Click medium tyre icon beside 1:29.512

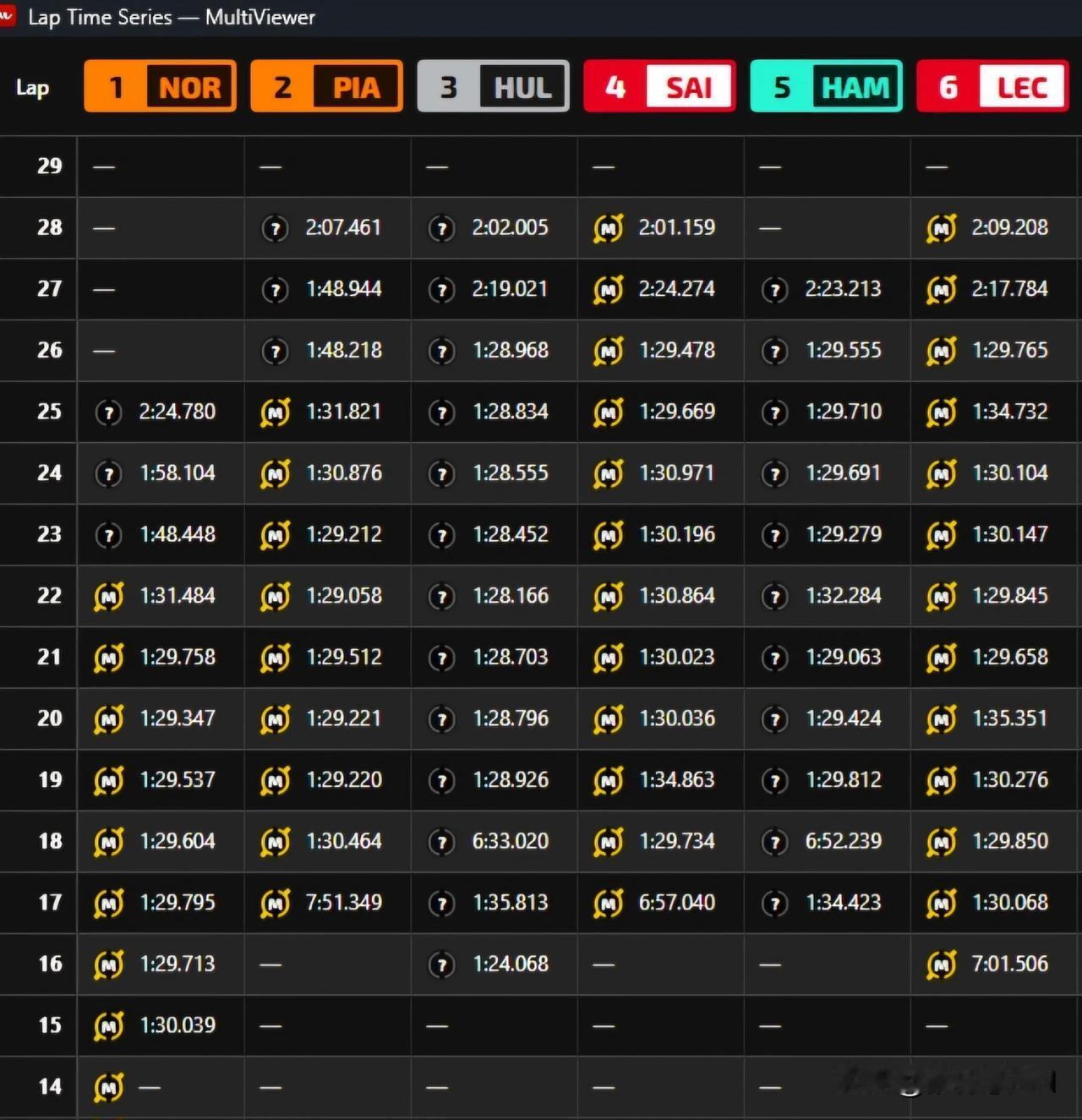click(275, 658)
